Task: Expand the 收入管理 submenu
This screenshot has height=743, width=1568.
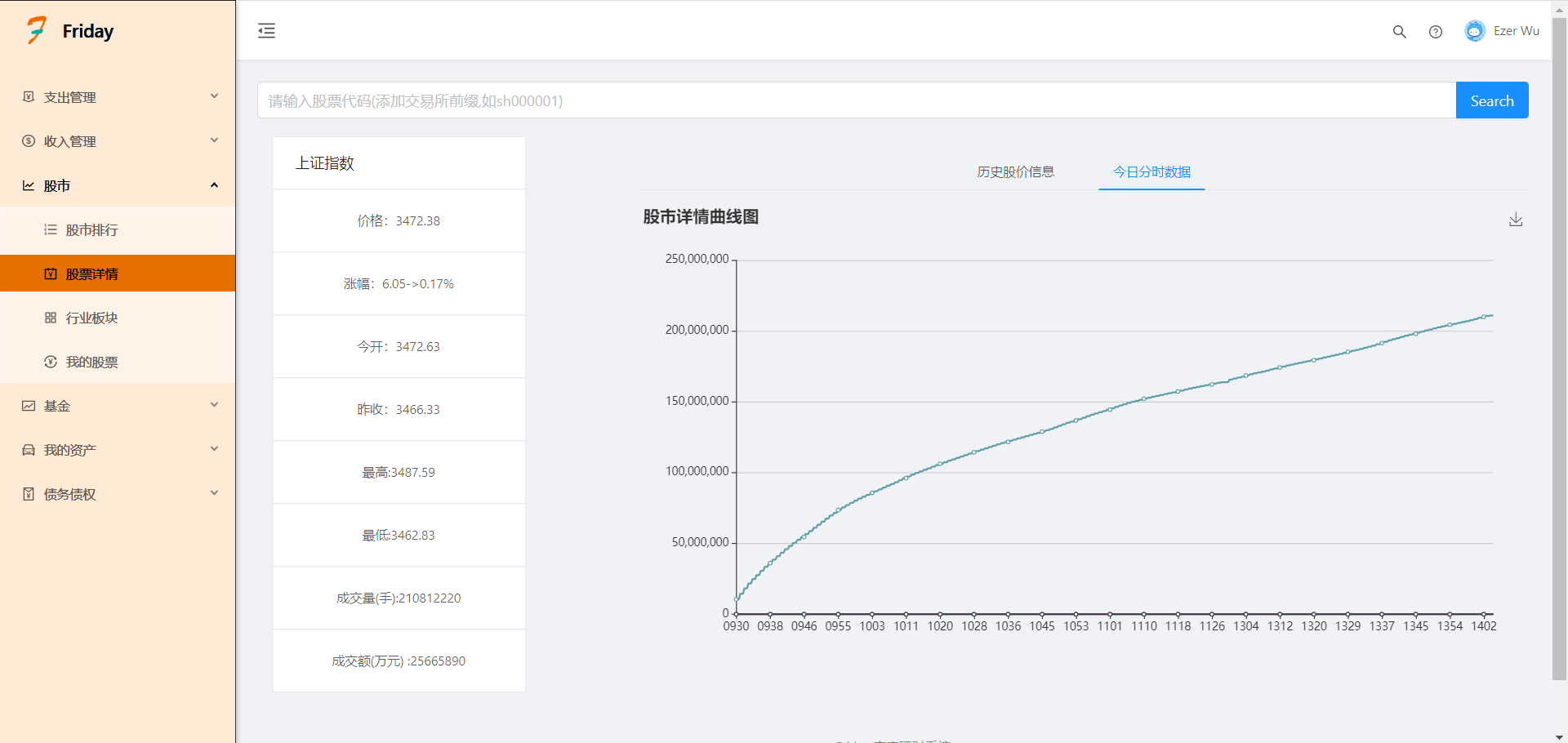Action: (x=118, y=141)
